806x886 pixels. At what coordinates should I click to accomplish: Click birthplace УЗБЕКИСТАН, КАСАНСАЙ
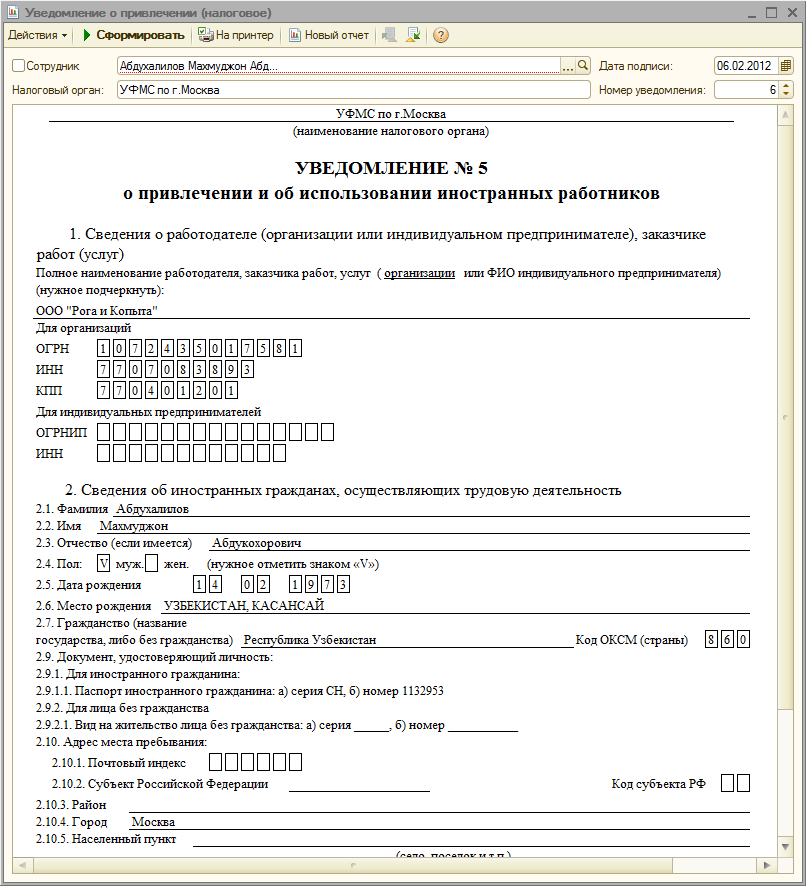point(244,606)
